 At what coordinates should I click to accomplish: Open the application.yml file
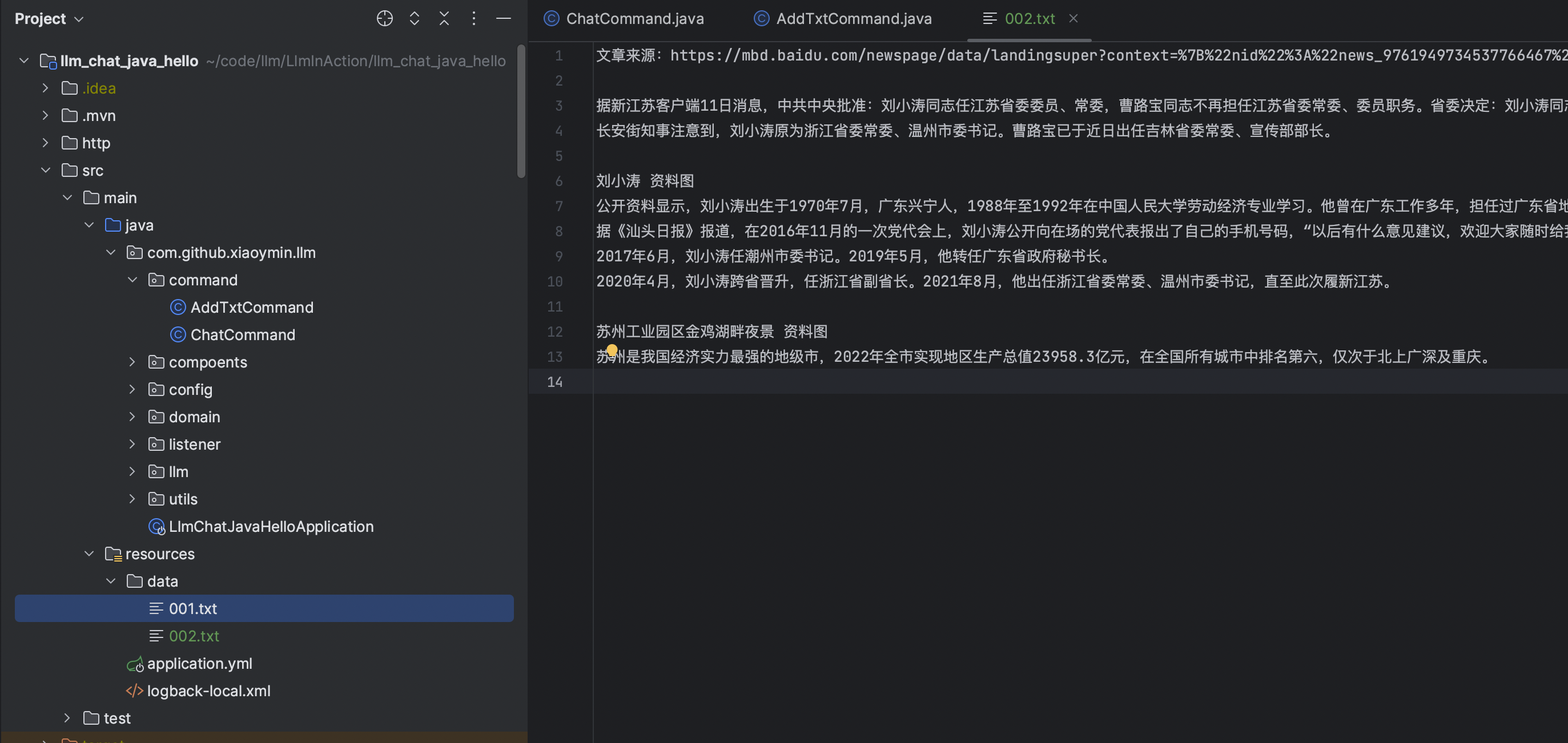coord(200,663)
